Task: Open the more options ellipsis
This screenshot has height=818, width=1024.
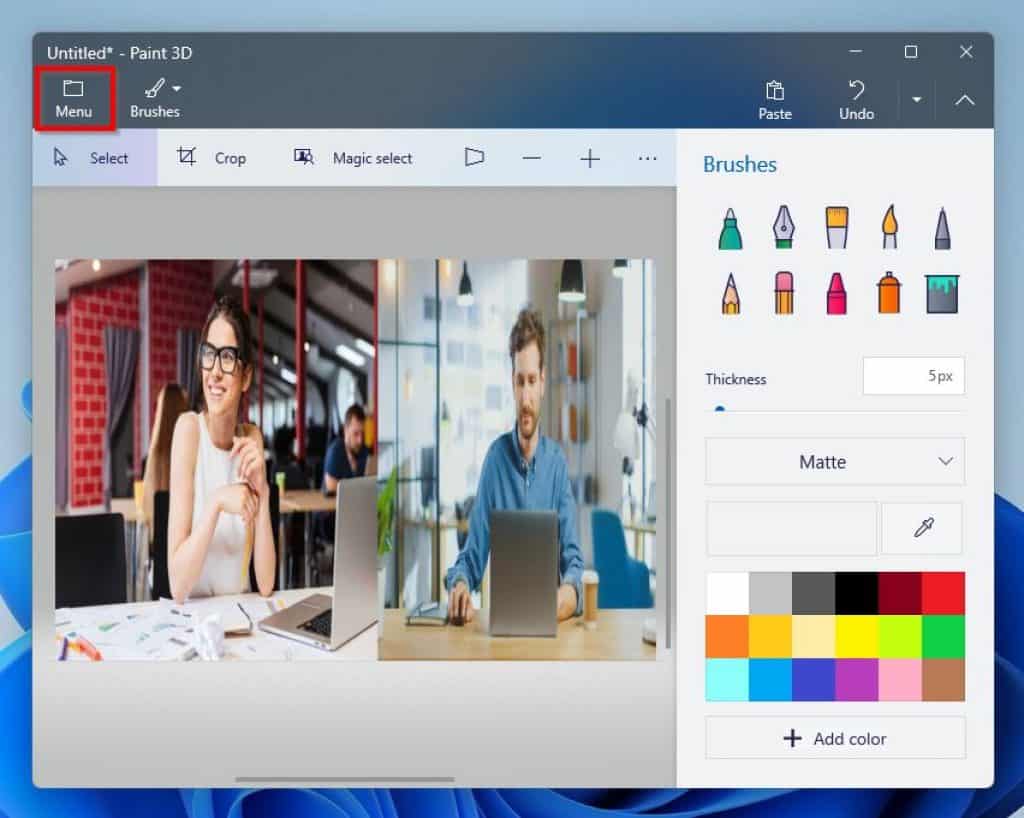Action: (647, 158)
